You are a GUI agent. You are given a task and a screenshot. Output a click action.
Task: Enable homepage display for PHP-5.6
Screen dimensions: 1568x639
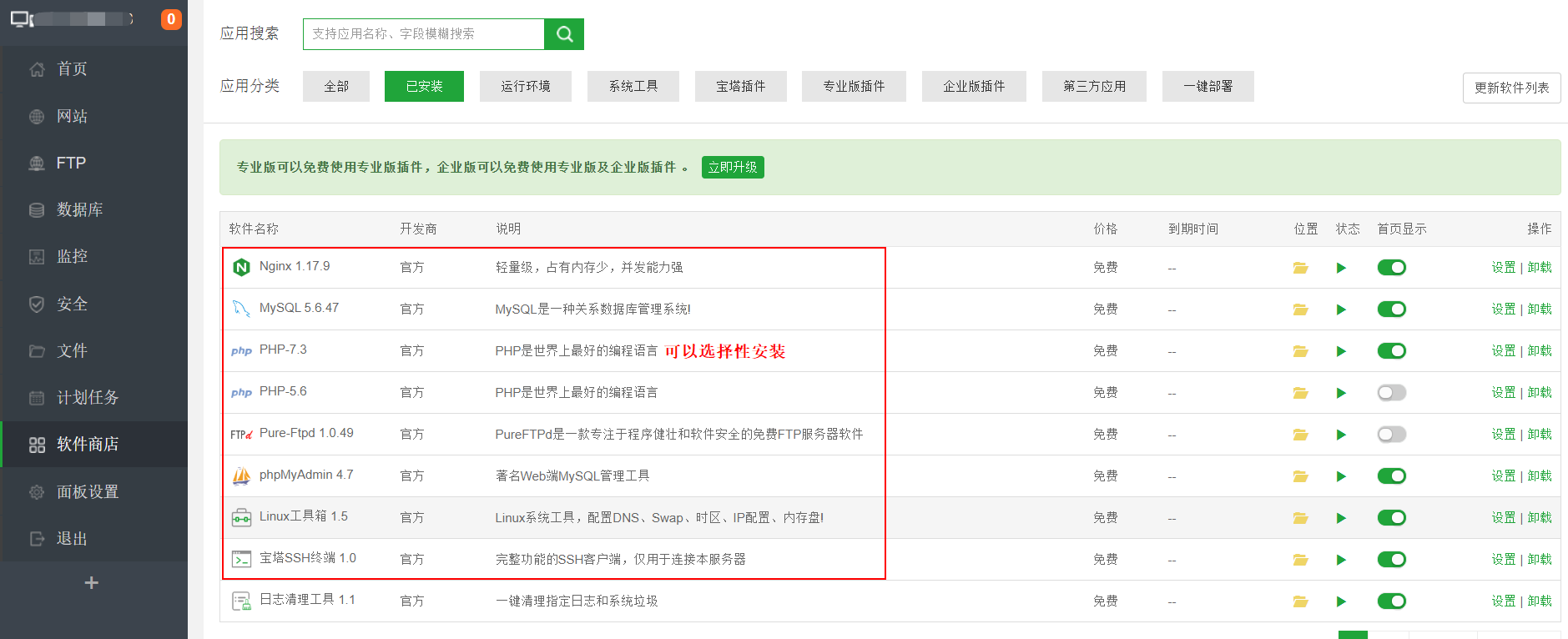1392,393
